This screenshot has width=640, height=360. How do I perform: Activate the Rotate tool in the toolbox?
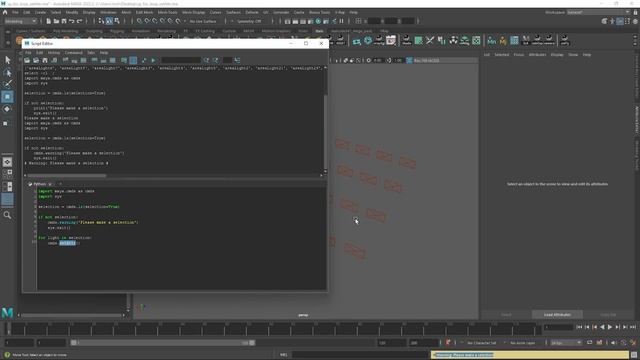[x=7, y=109]
